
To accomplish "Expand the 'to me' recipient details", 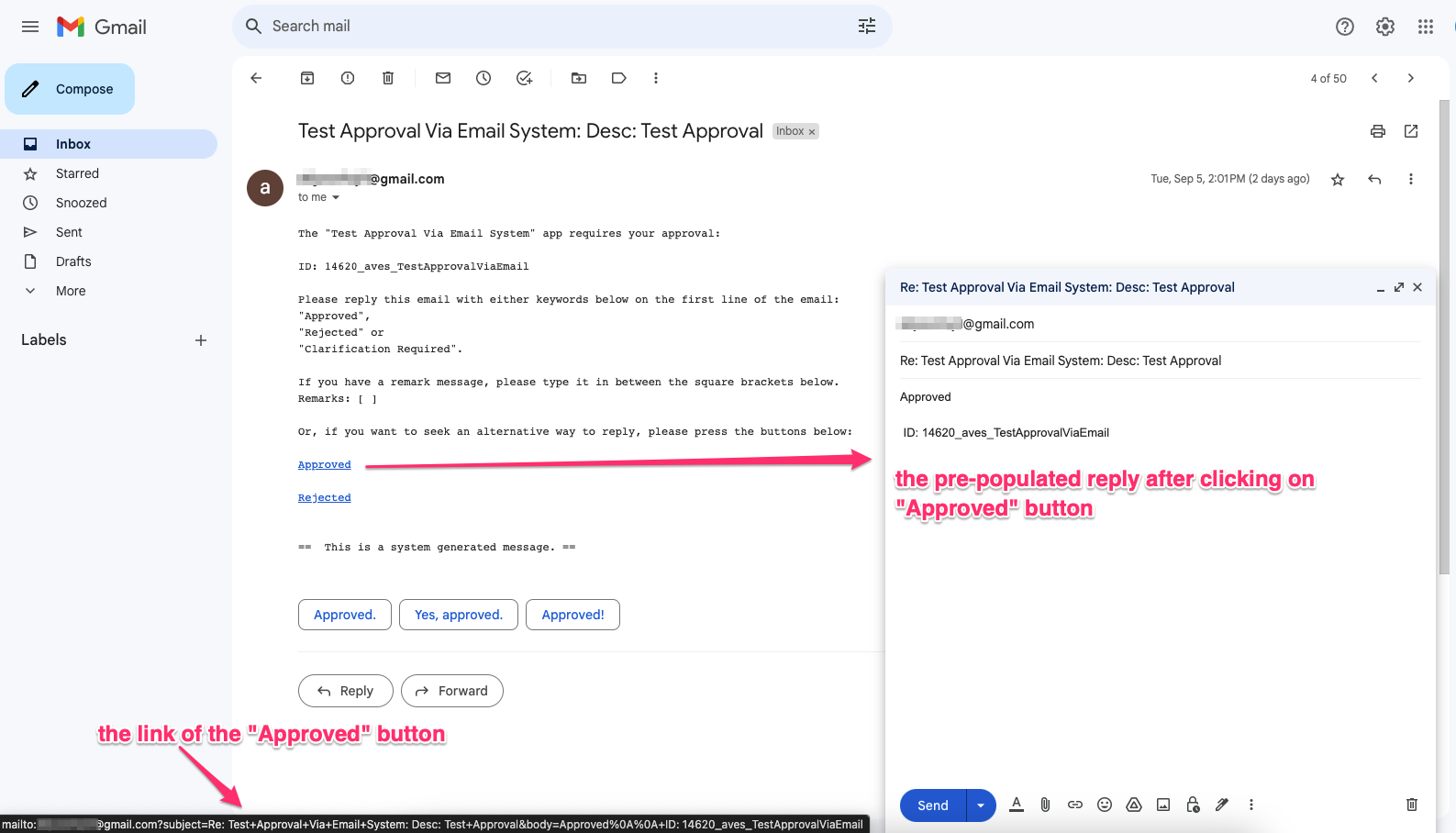I will click(336, 197).
